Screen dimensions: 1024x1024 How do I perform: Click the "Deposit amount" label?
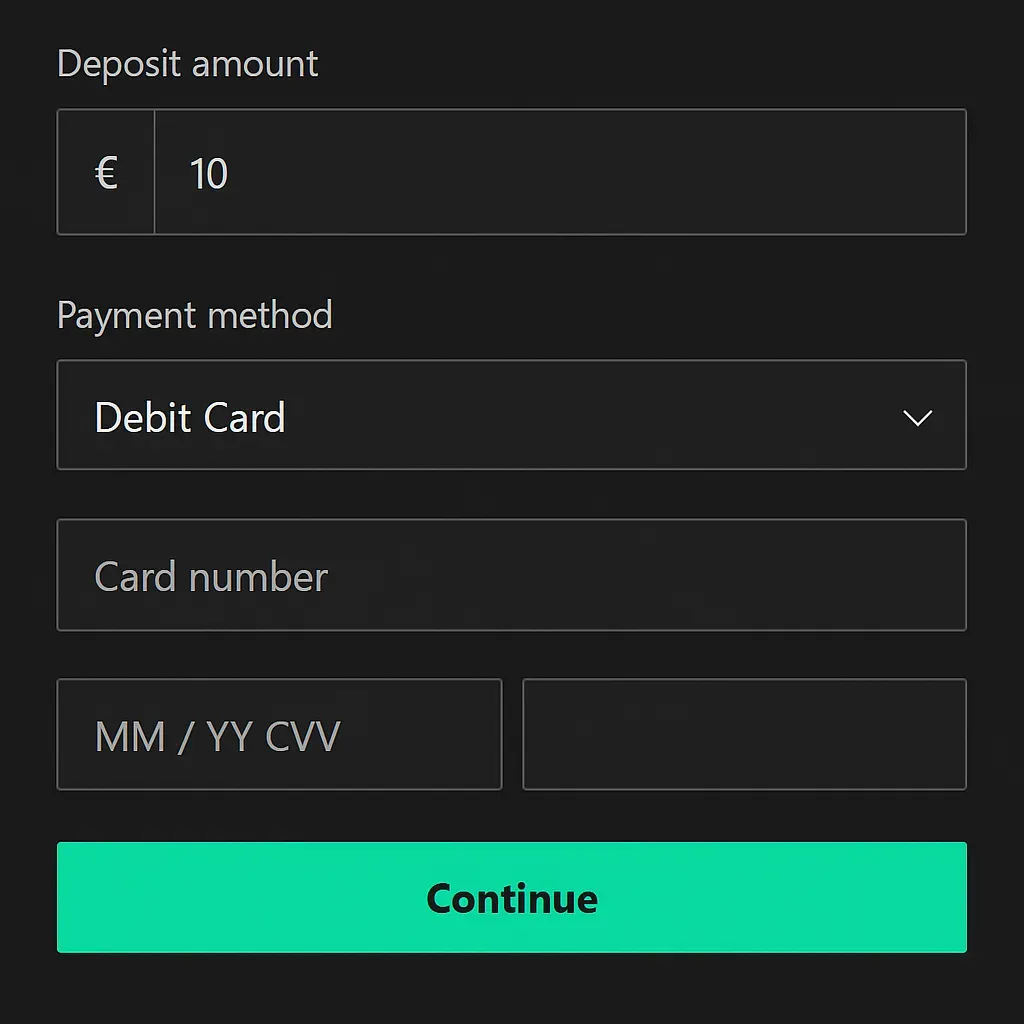[x=188, y=64]
